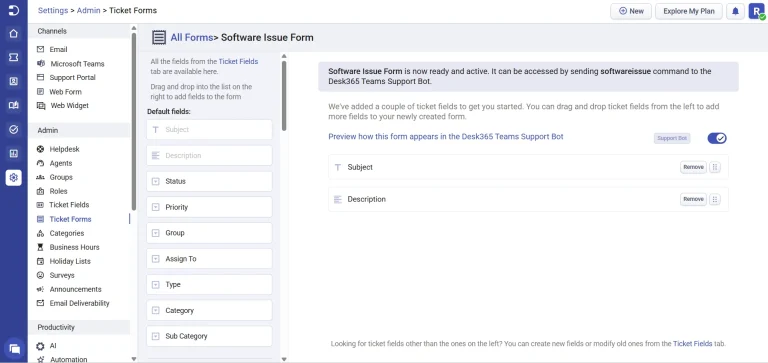Open the Tickets icon in left rail
The width and height of the screenshot is (768, 363).
coord(14,58)
